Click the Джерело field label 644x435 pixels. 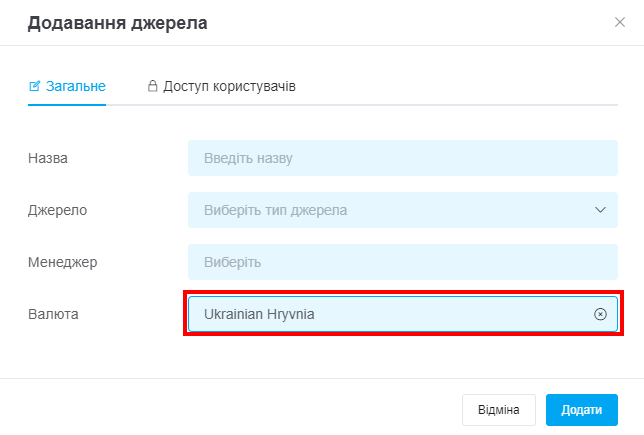(x=58, y=210)
